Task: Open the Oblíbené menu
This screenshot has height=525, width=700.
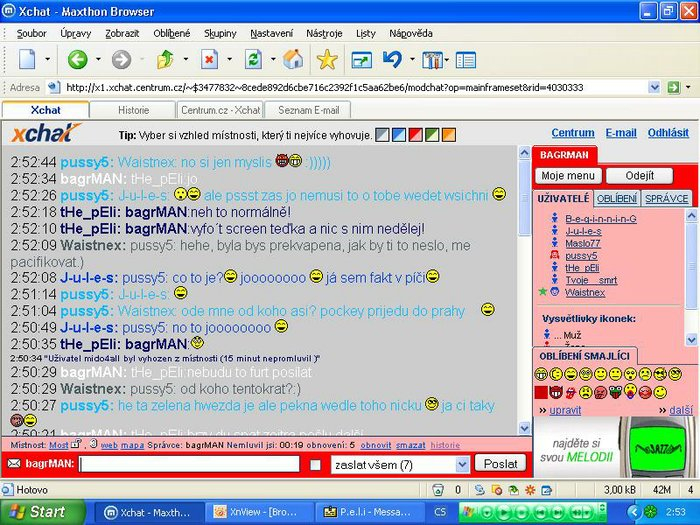Action: click(171, 33)
